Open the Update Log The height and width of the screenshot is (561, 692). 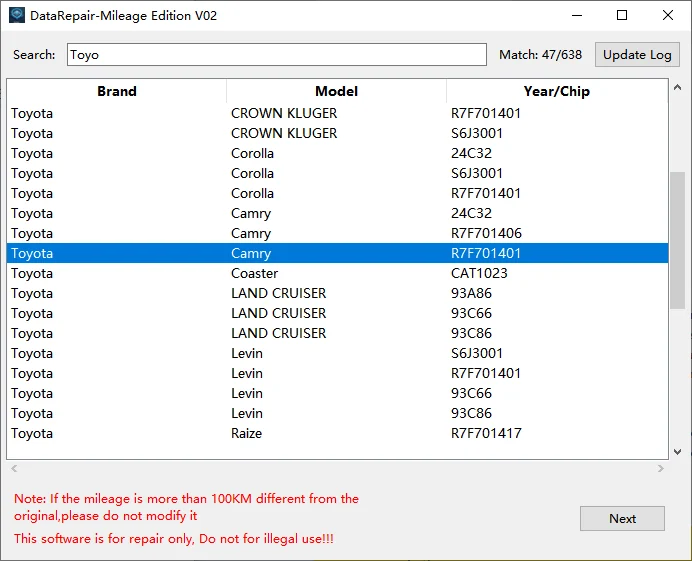[x=637, y=55]
